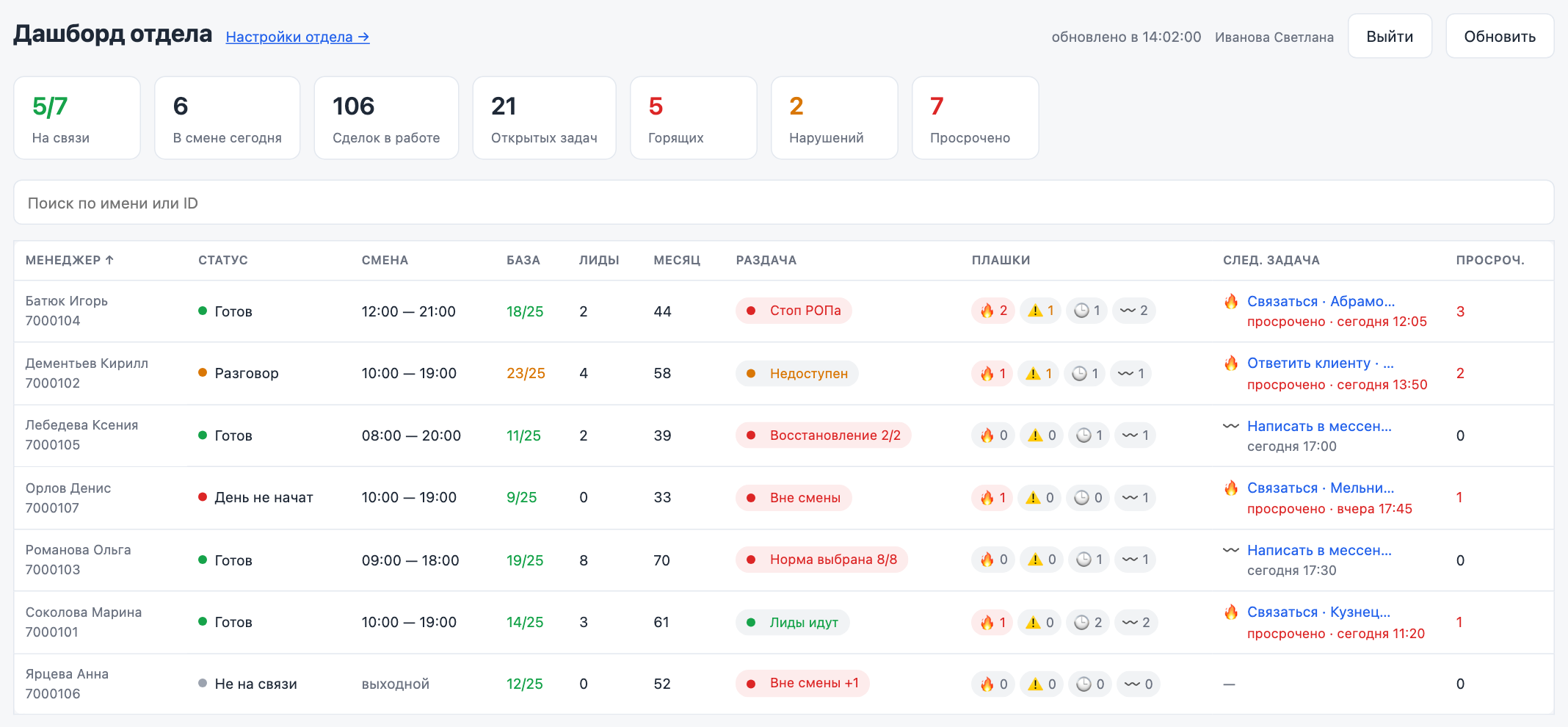Click the clock badge in Дементьев Кирилл row

click(x=1085, y=374)
